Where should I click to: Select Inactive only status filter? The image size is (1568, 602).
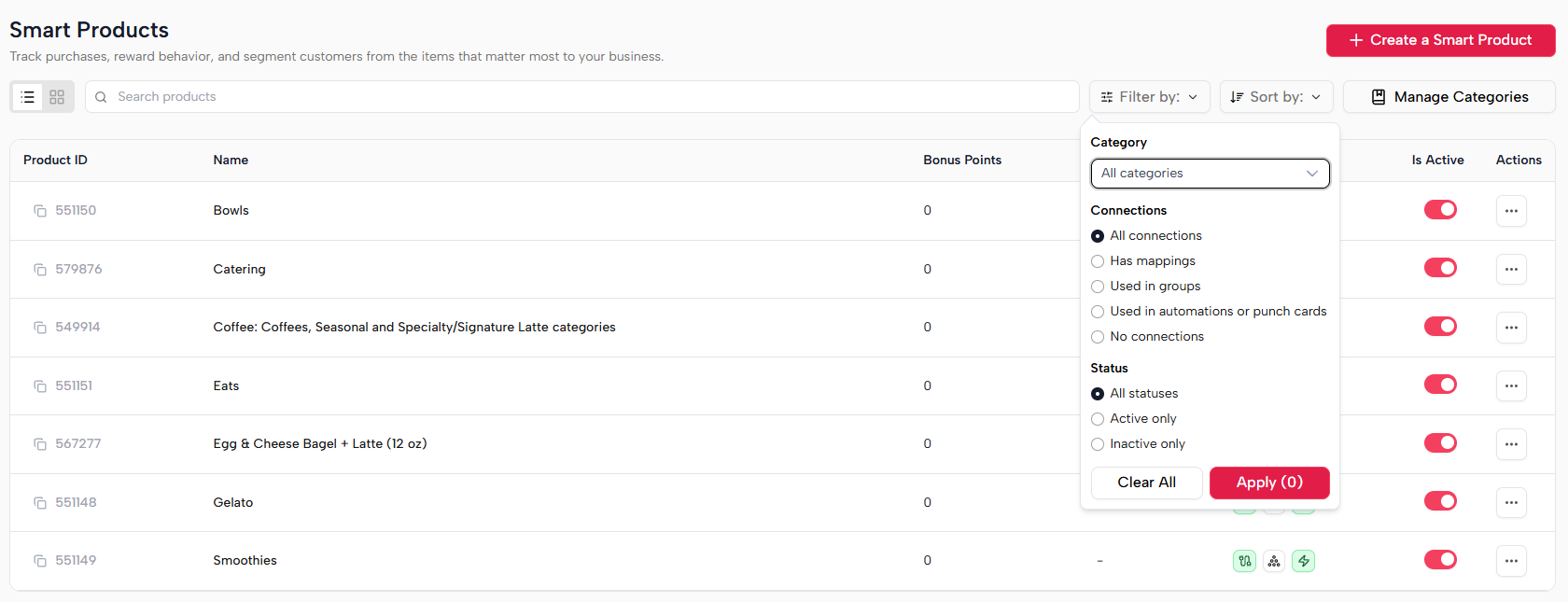tap(1098, 444)
